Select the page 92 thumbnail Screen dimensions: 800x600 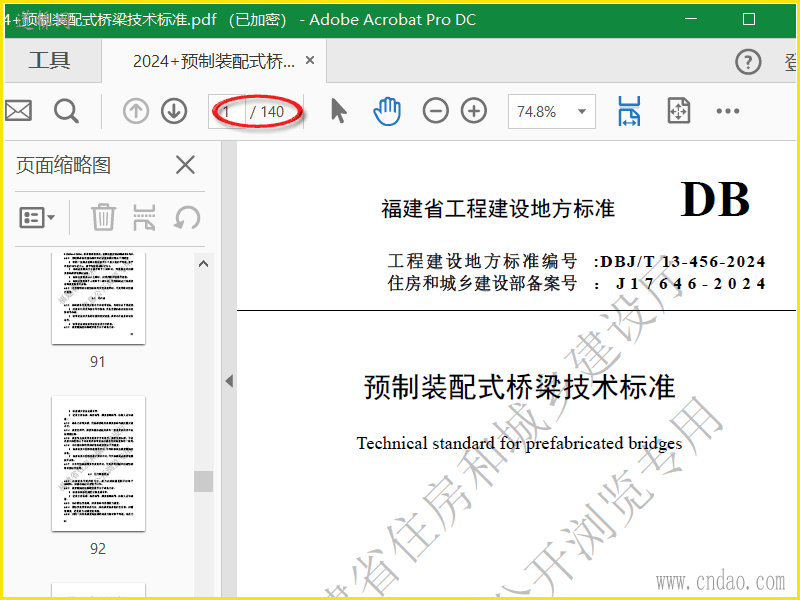click(98, 463)
